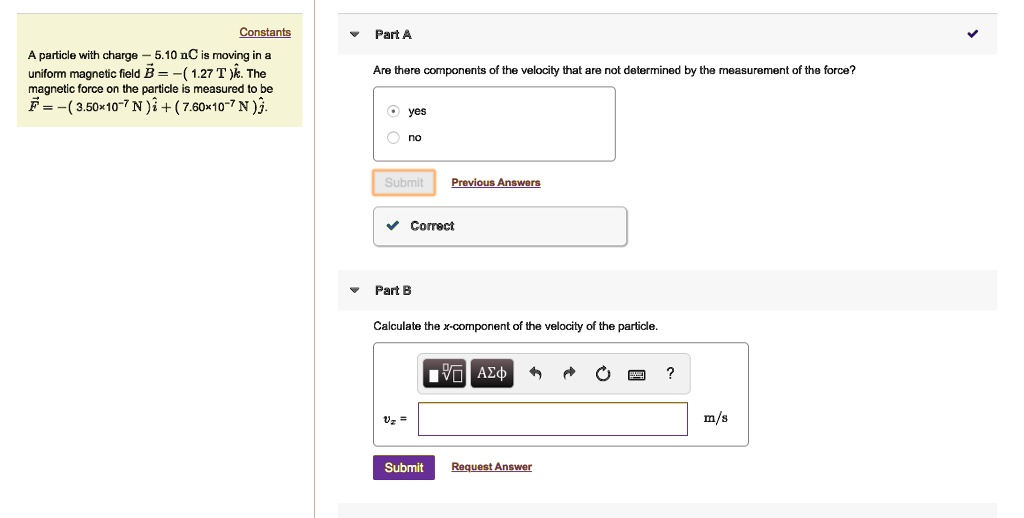Open the math templates (radical) tool
The width and height of the screenshot is (1024, 518).
(445, 374)
